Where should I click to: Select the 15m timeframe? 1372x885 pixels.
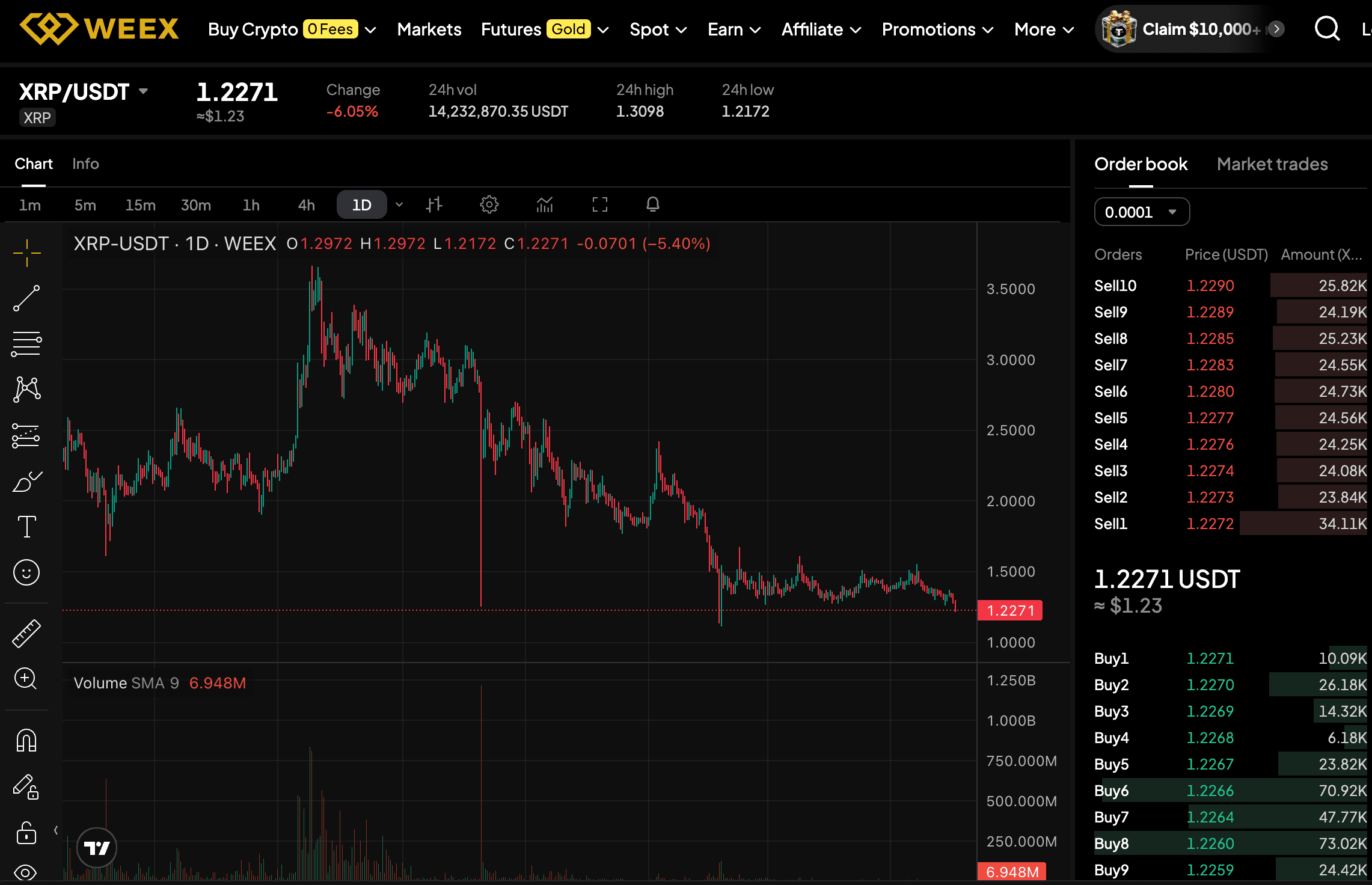coord(140,205)
